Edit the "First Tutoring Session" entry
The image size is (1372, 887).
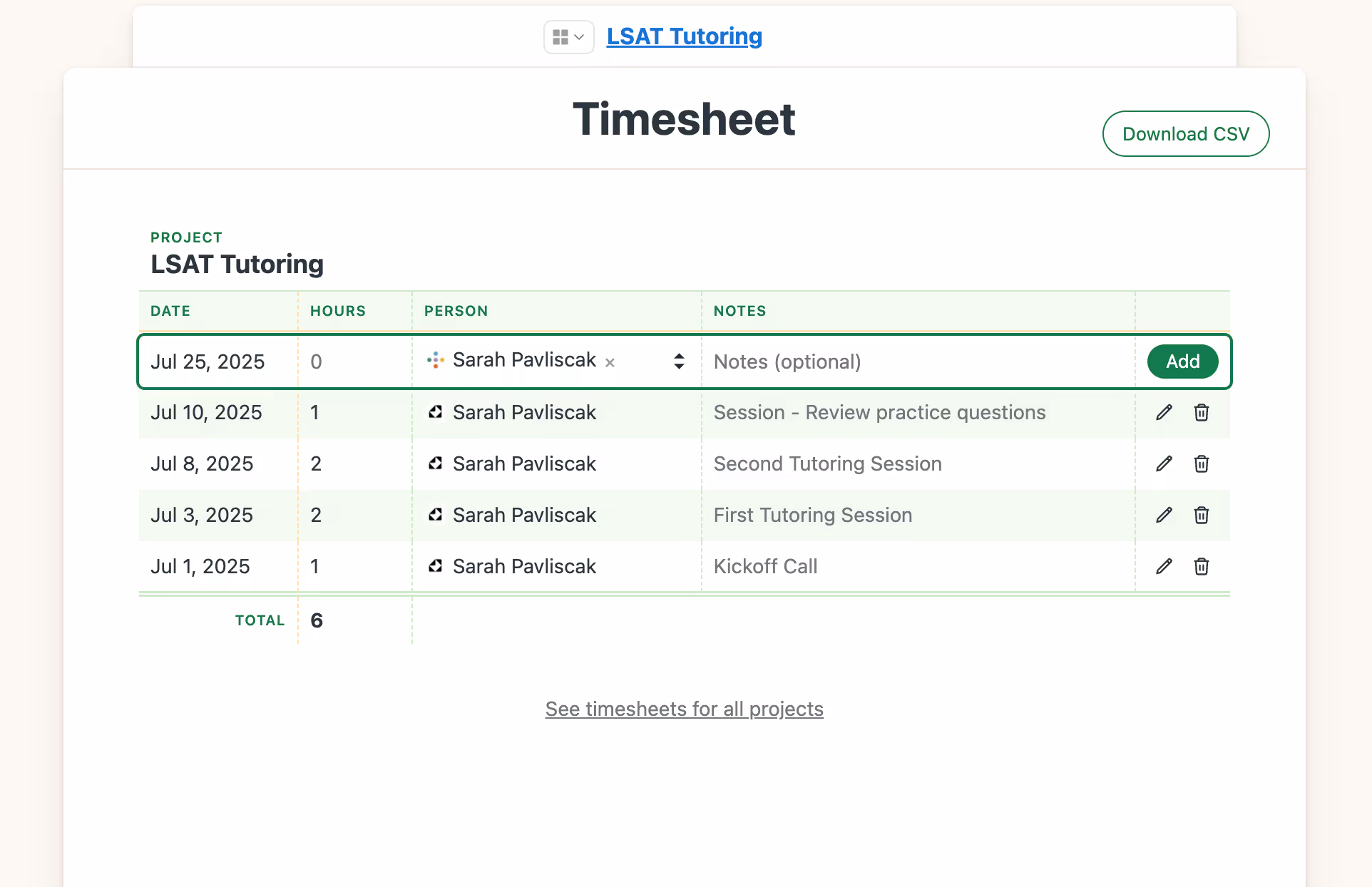(x=1164, y=515)
